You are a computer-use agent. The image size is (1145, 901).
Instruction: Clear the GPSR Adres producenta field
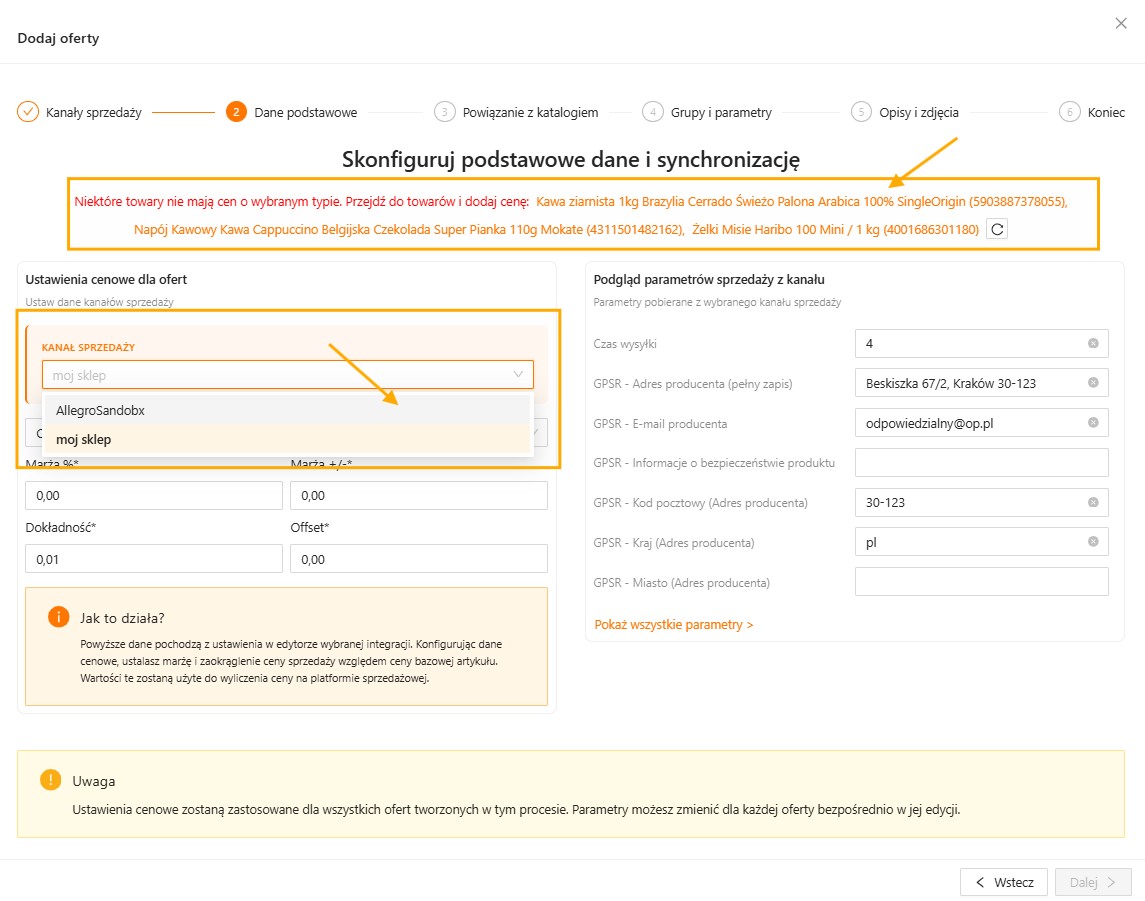click(1092, 383)
